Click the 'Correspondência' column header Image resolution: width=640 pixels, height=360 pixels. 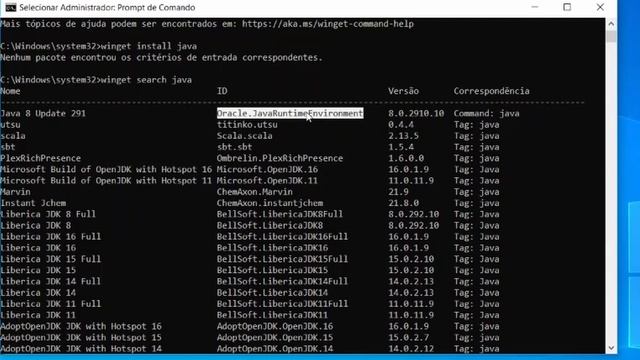pos(491,91)
